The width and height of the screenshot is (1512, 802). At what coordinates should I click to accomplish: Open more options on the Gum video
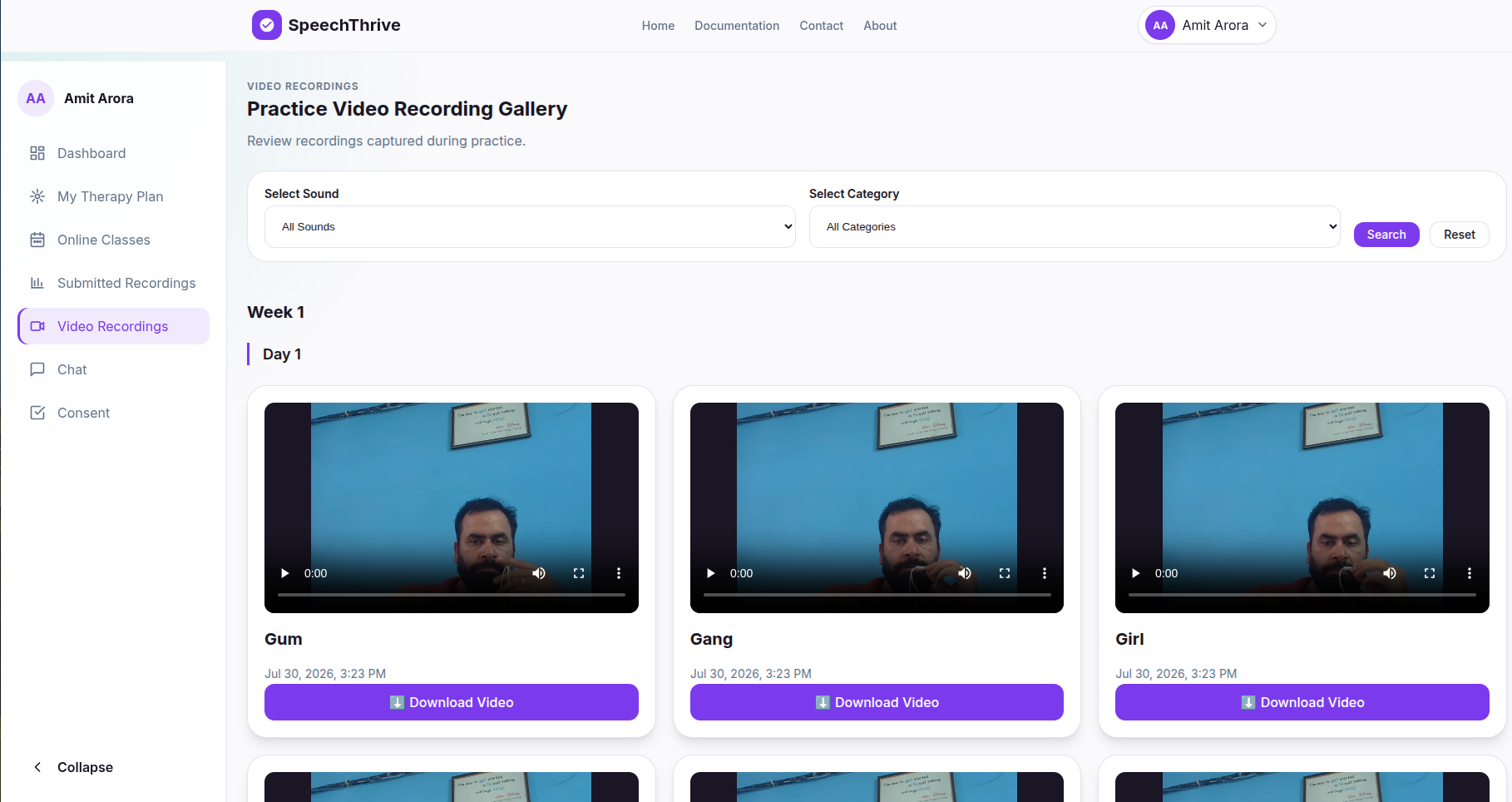[x=619, y=573]
